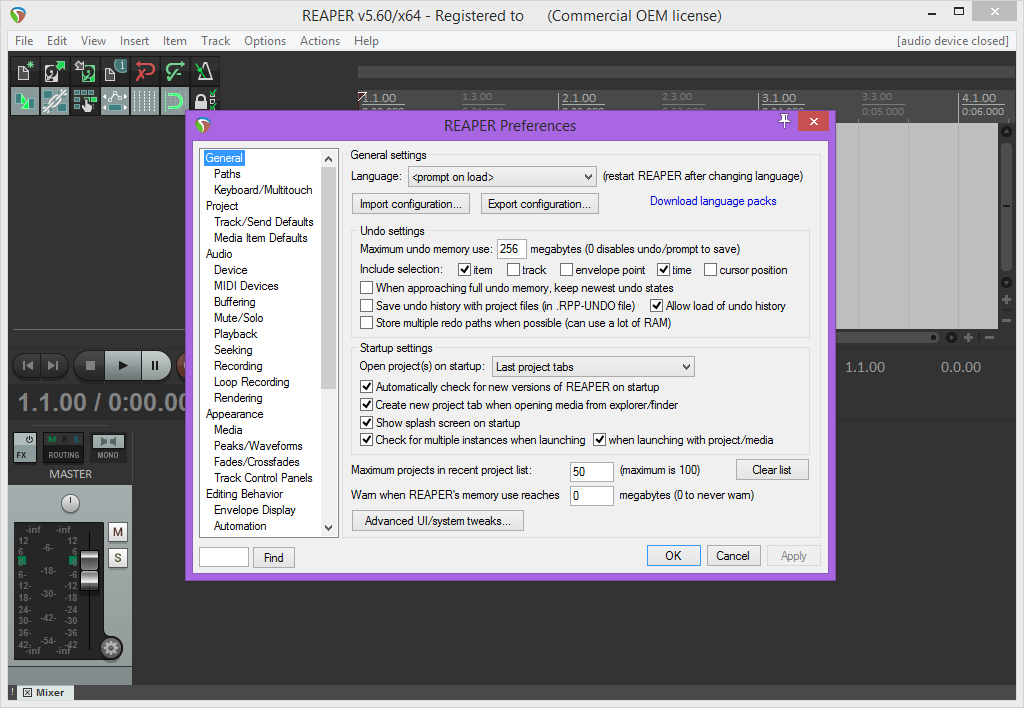The width and height of the screenshot is (1024, 708).
Task: Open Project Settings info icon
Action: click(x=115, y=71)
